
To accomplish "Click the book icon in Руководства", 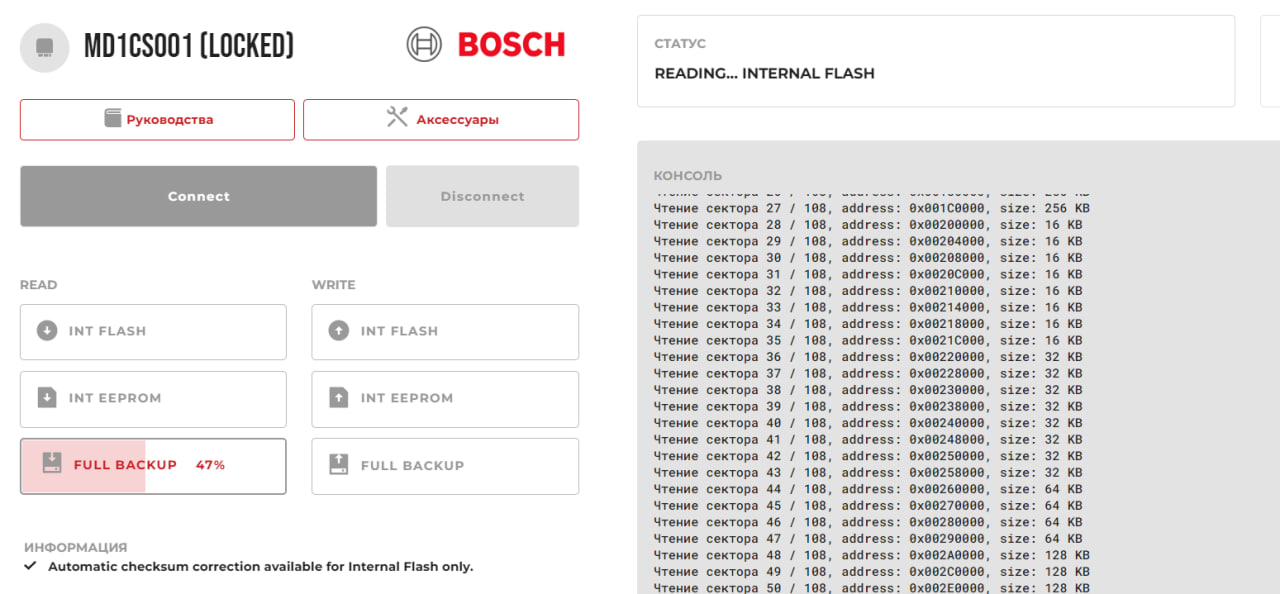I will [113, 118].
